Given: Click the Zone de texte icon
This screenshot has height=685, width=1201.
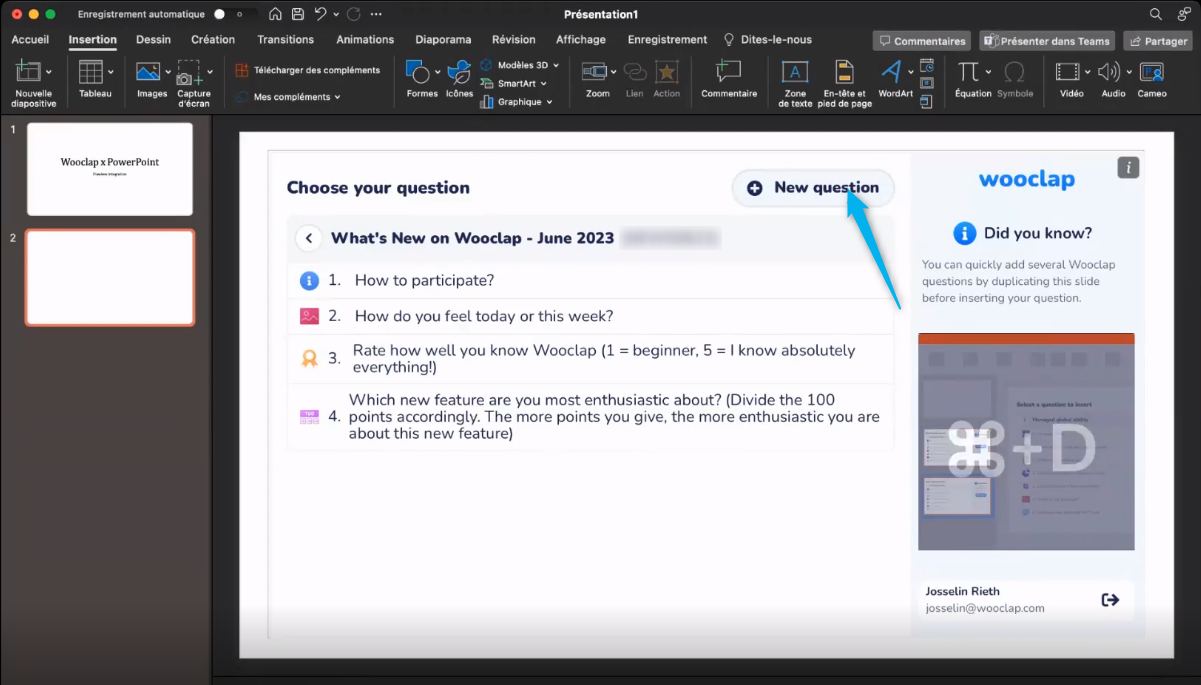Looking at the screenshot, I should 795,72.
